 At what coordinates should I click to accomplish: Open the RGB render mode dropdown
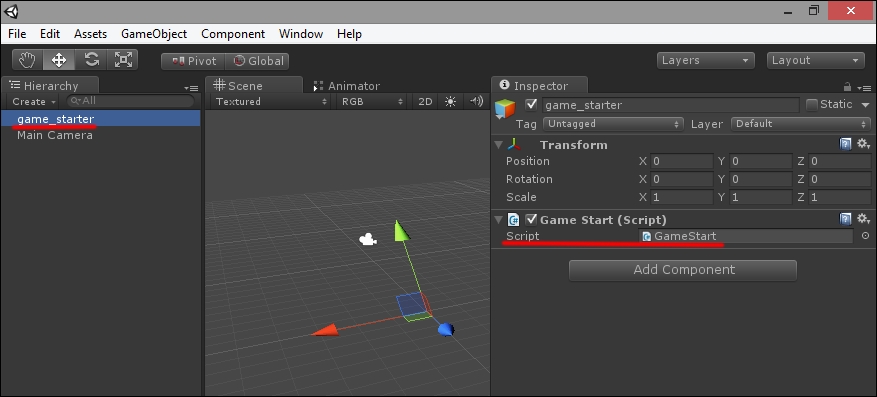tap(372, 101)
